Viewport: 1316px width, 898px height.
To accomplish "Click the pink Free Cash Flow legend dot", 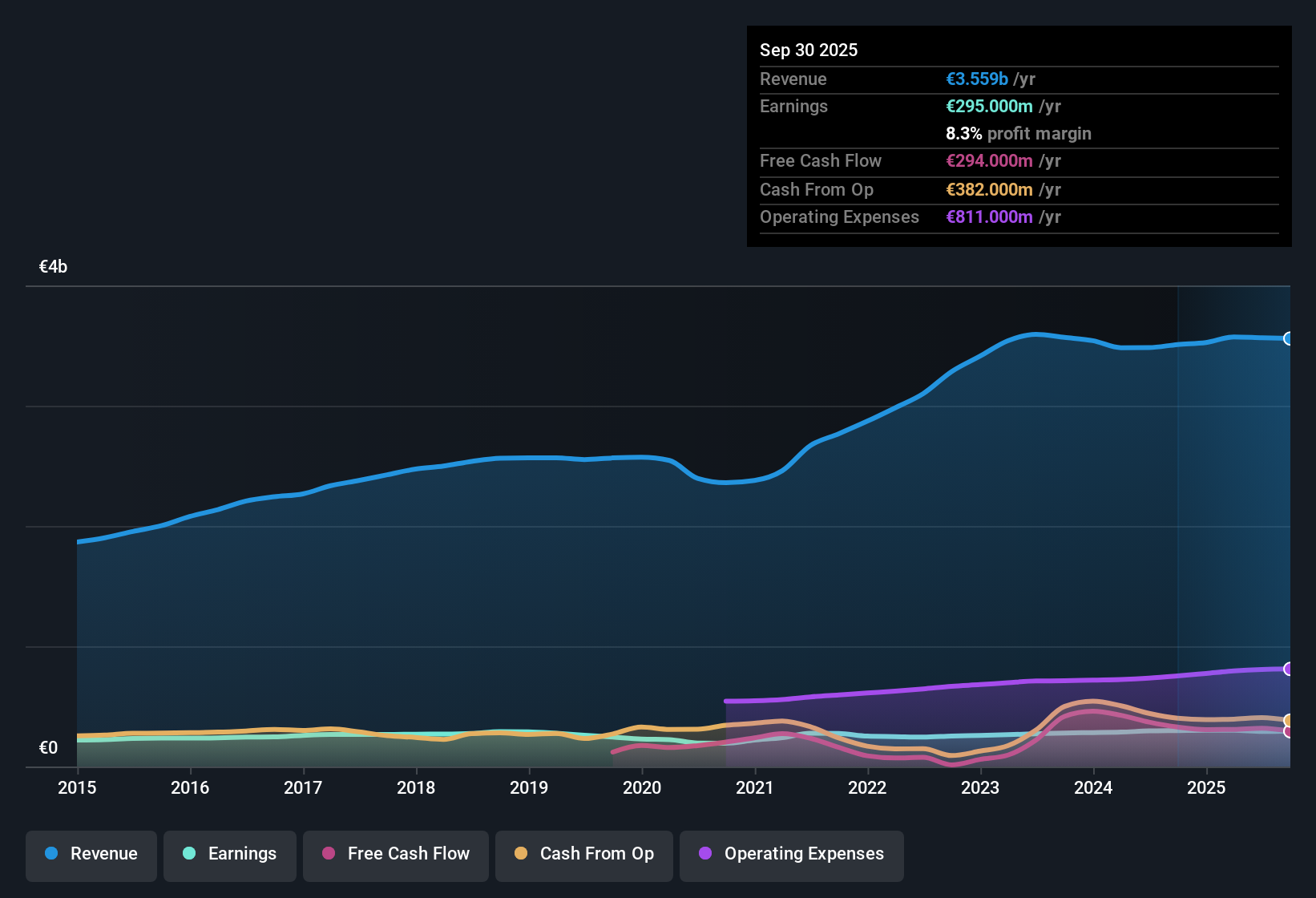I will tap(328, 854).
